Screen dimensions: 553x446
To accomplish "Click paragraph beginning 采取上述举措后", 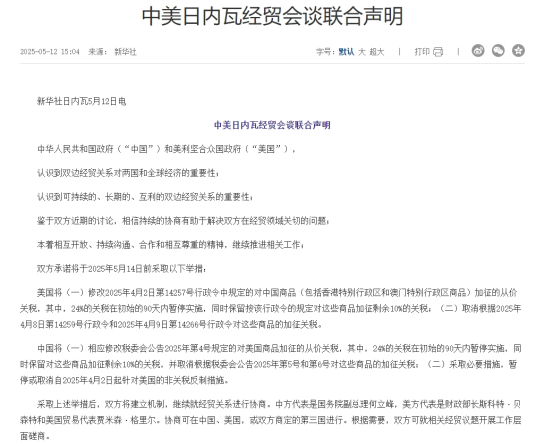I will coord(271,420).
